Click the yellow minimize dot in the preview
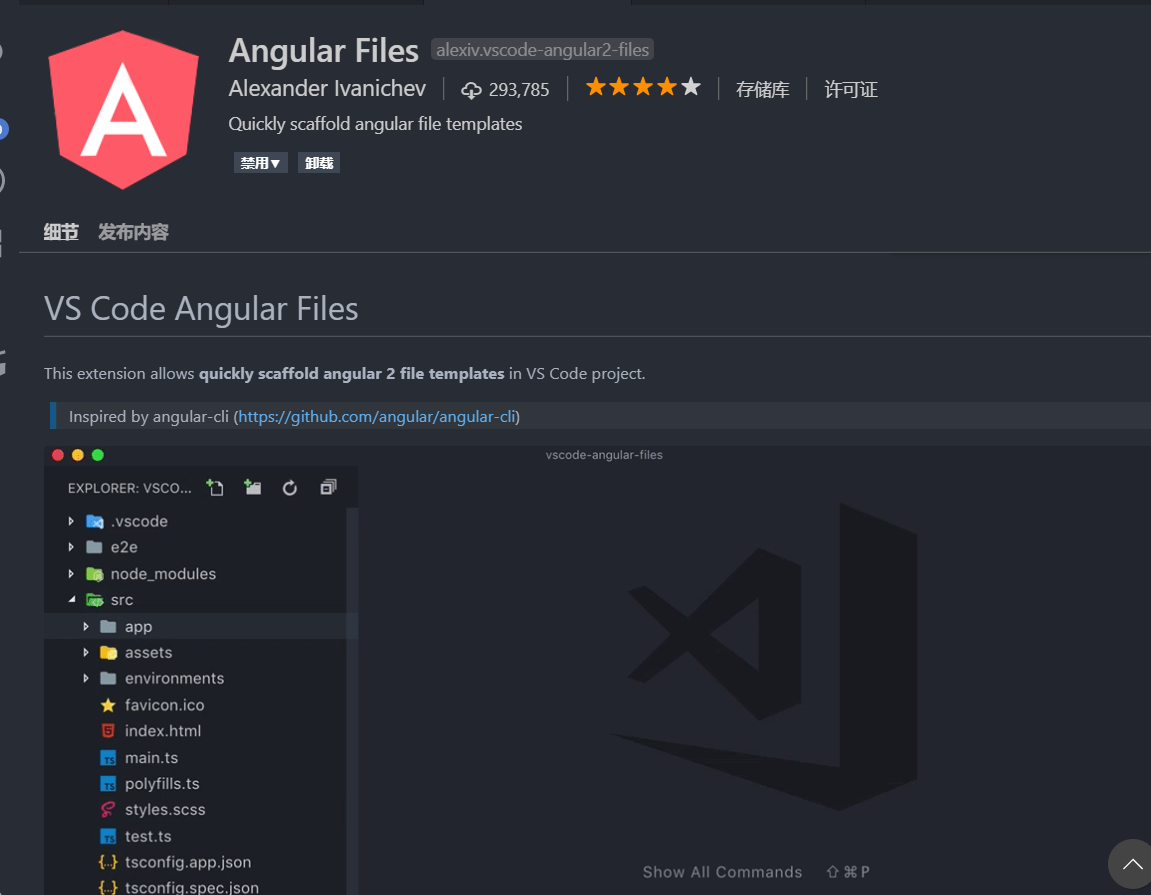Viewport: 1151px width, 895px height. 78,455
